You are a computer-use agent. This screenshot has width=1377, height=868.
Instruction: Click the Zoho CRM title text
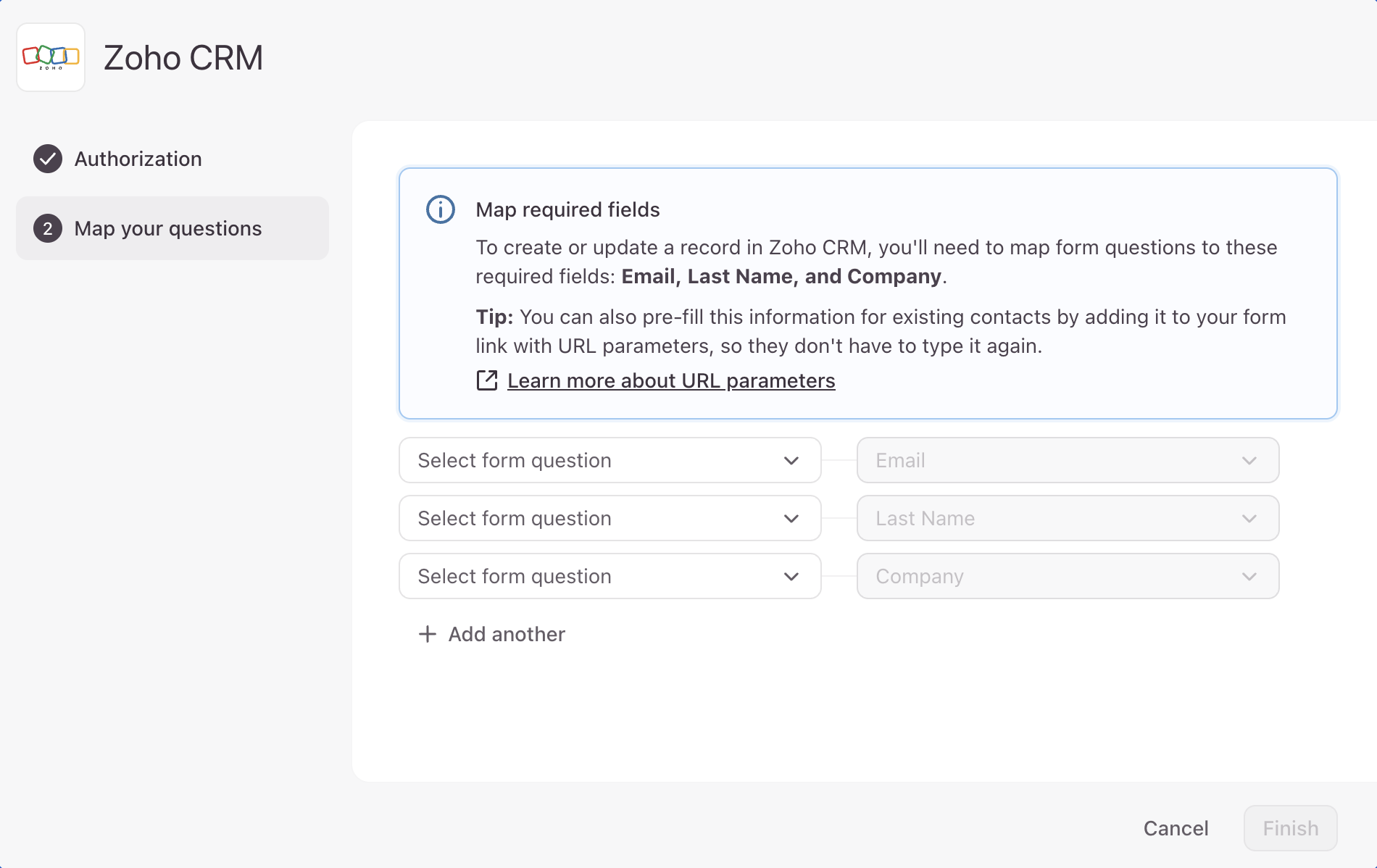click(183, 57)
